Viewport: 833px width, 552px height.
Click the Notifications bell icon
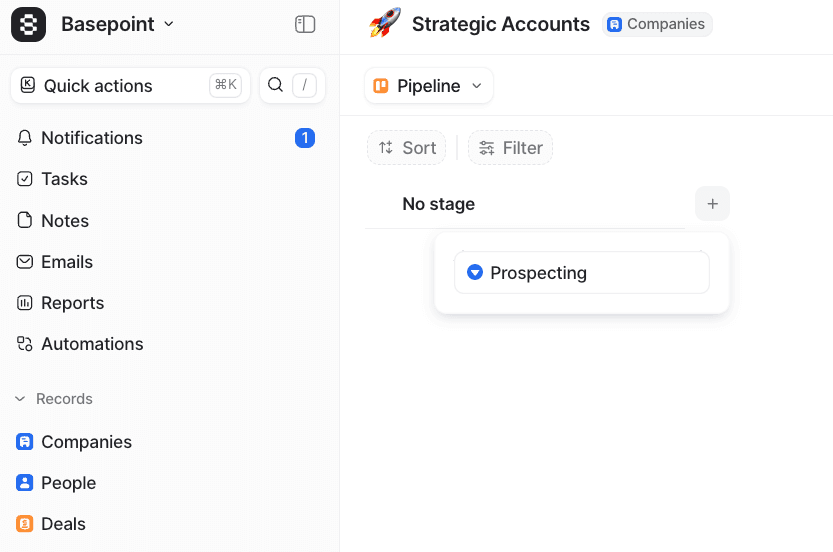coord(25,138)
